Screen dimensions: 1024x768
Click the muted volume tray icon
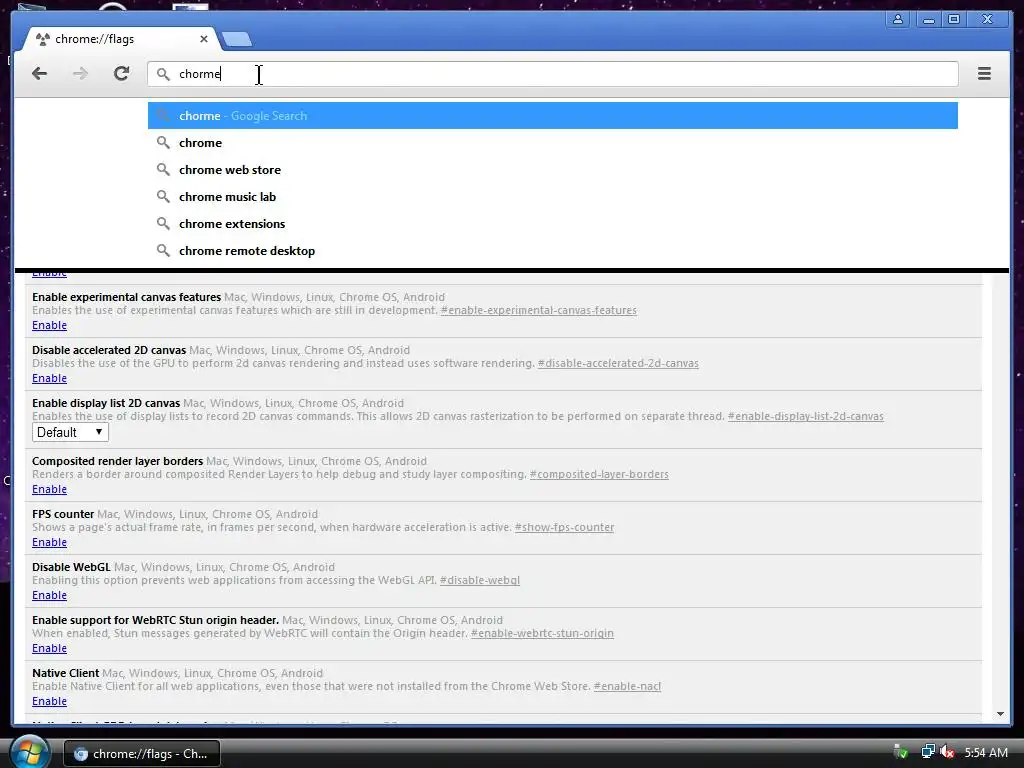(947, 752)
